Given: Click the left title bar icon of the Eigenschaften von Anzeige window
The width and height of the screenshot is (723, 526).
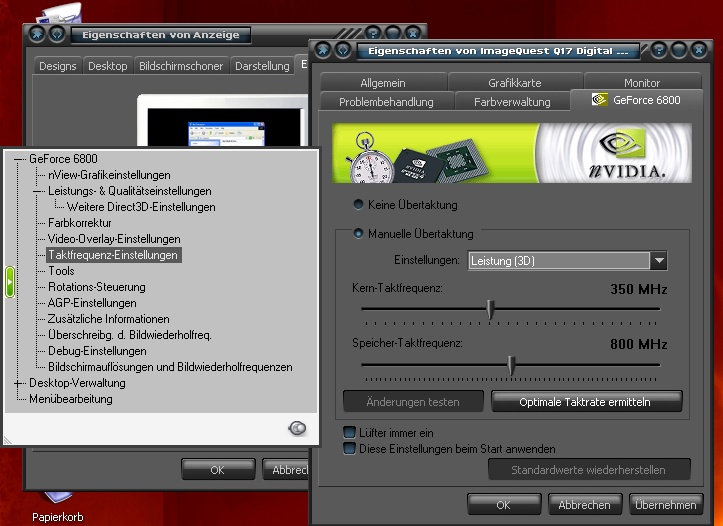Looking at the screenshot, I should tap(37, 34).
